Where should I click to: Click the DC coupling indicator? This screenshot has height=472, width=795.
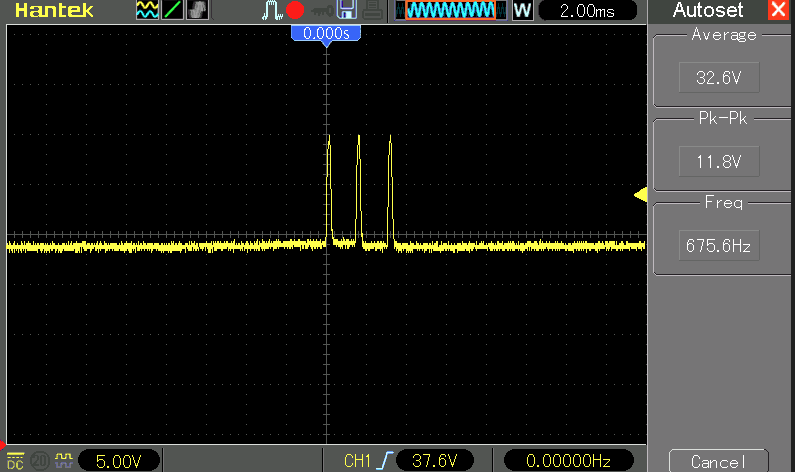pos(15,460)
